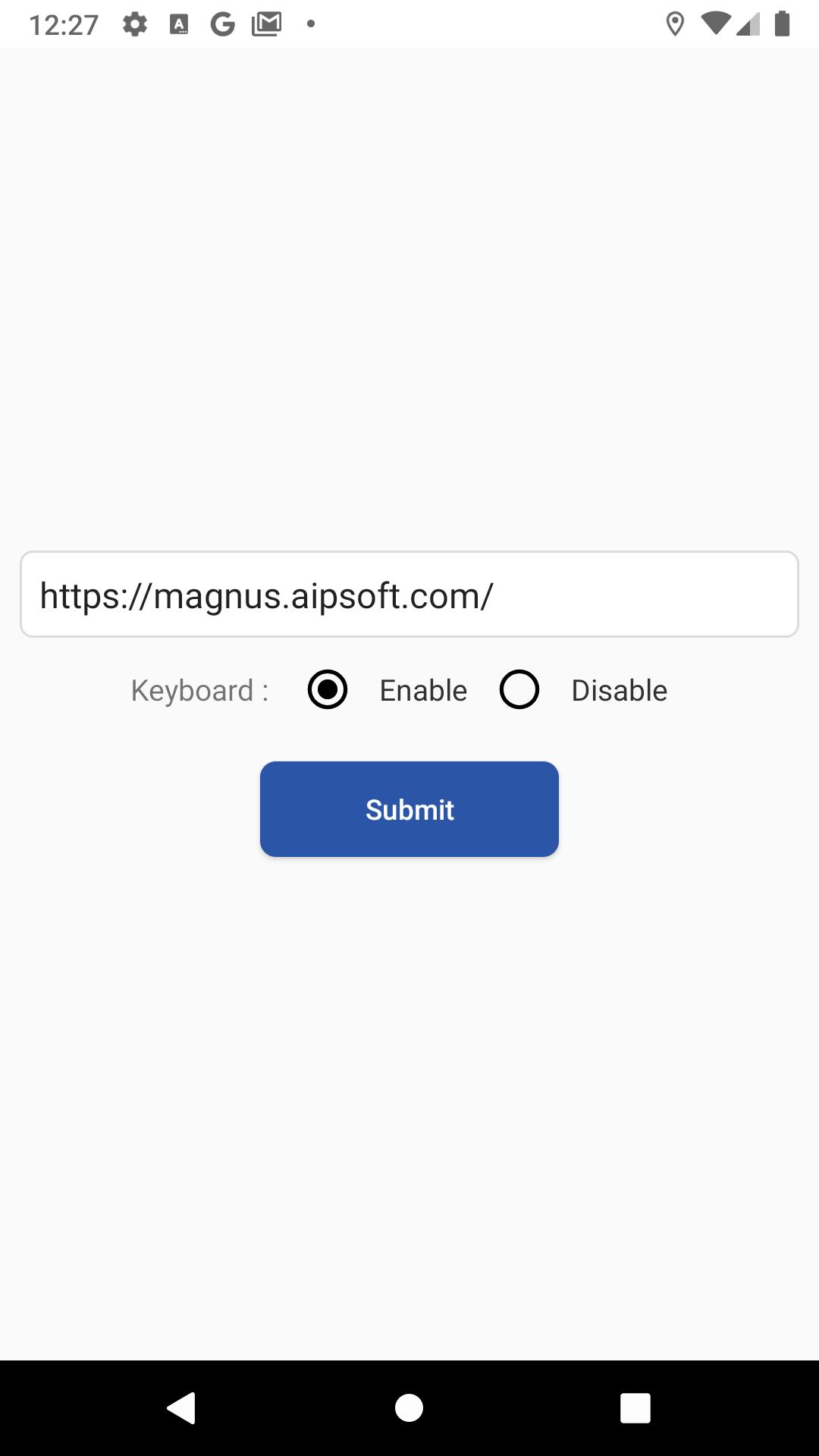This screenshot has height=1456, width=819.
Task: Tap the notification overflow dot
Action: [311, 24]
